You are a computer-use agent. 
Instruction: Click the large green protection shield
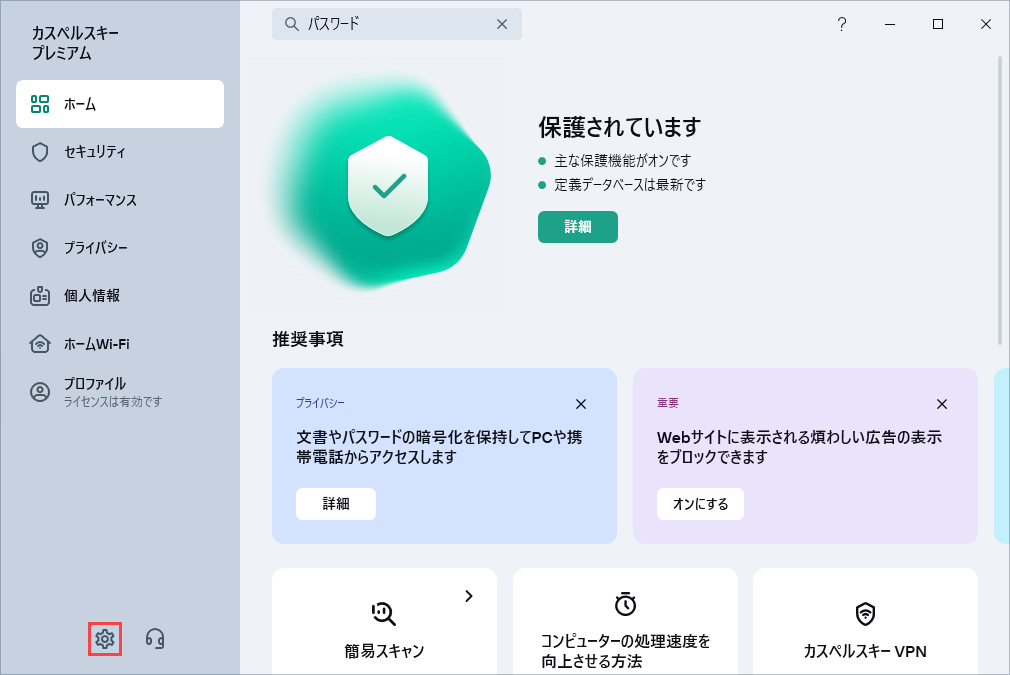388,185
